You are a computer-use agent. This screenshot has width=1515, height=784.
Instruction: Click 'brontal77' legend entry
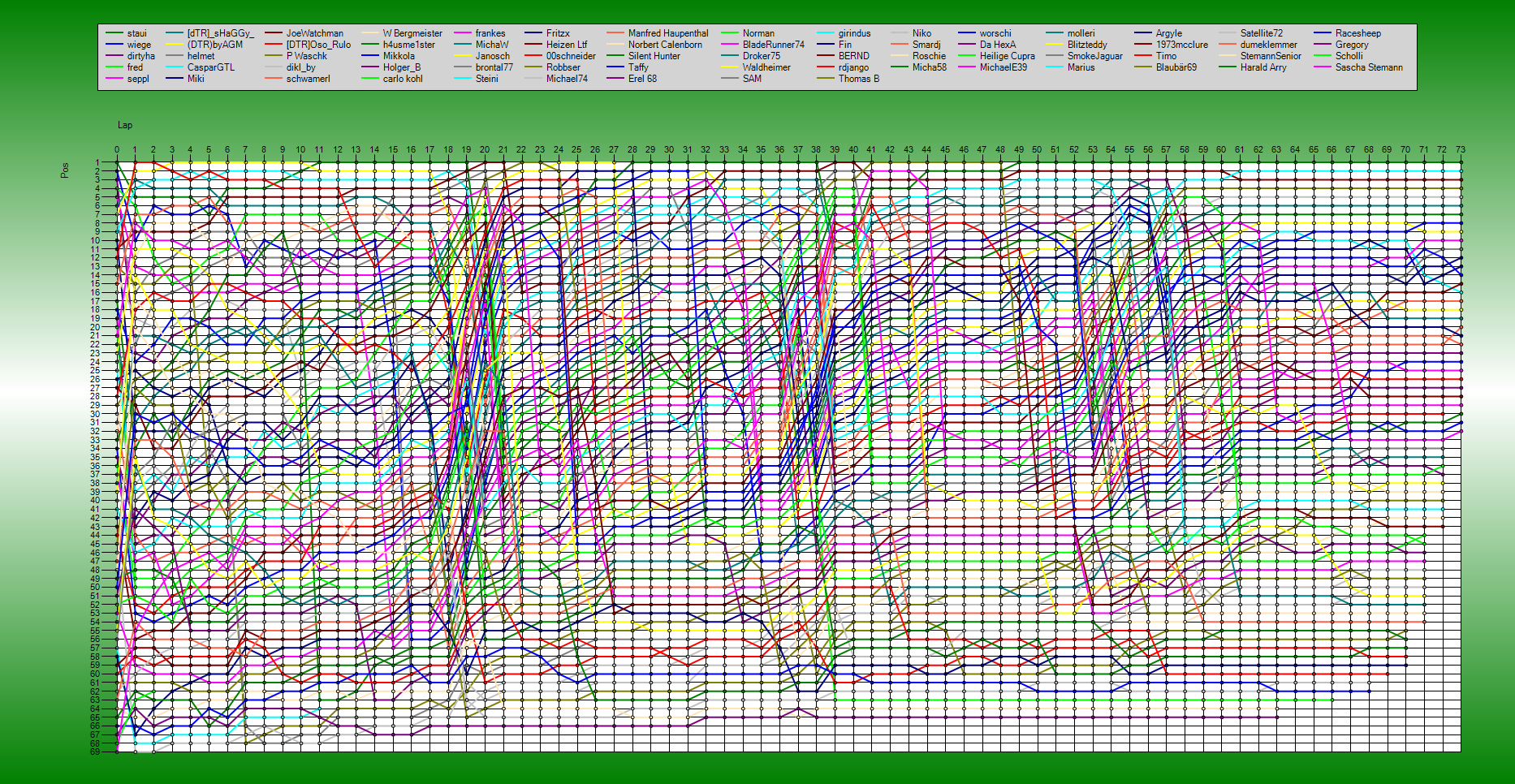(x=494, y=67)
